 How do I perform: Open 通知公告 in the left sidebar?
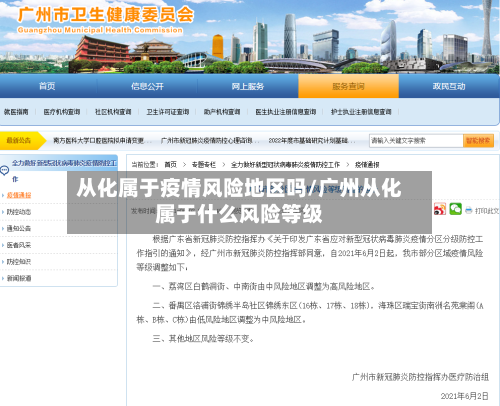pyautogui.click(x=19, y=229)
